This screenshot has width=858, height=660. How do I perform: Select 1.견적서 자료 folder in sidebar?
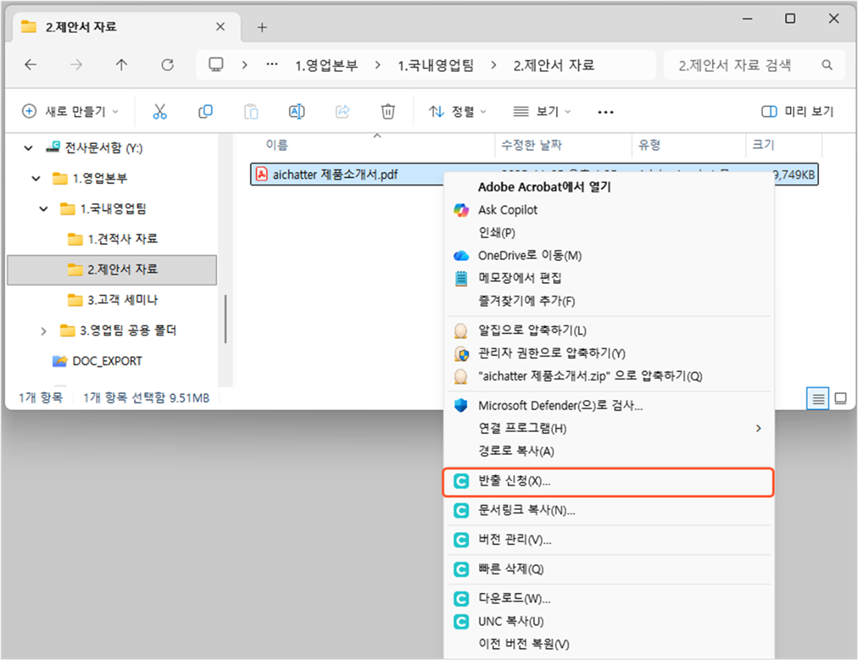click(121, 239)
